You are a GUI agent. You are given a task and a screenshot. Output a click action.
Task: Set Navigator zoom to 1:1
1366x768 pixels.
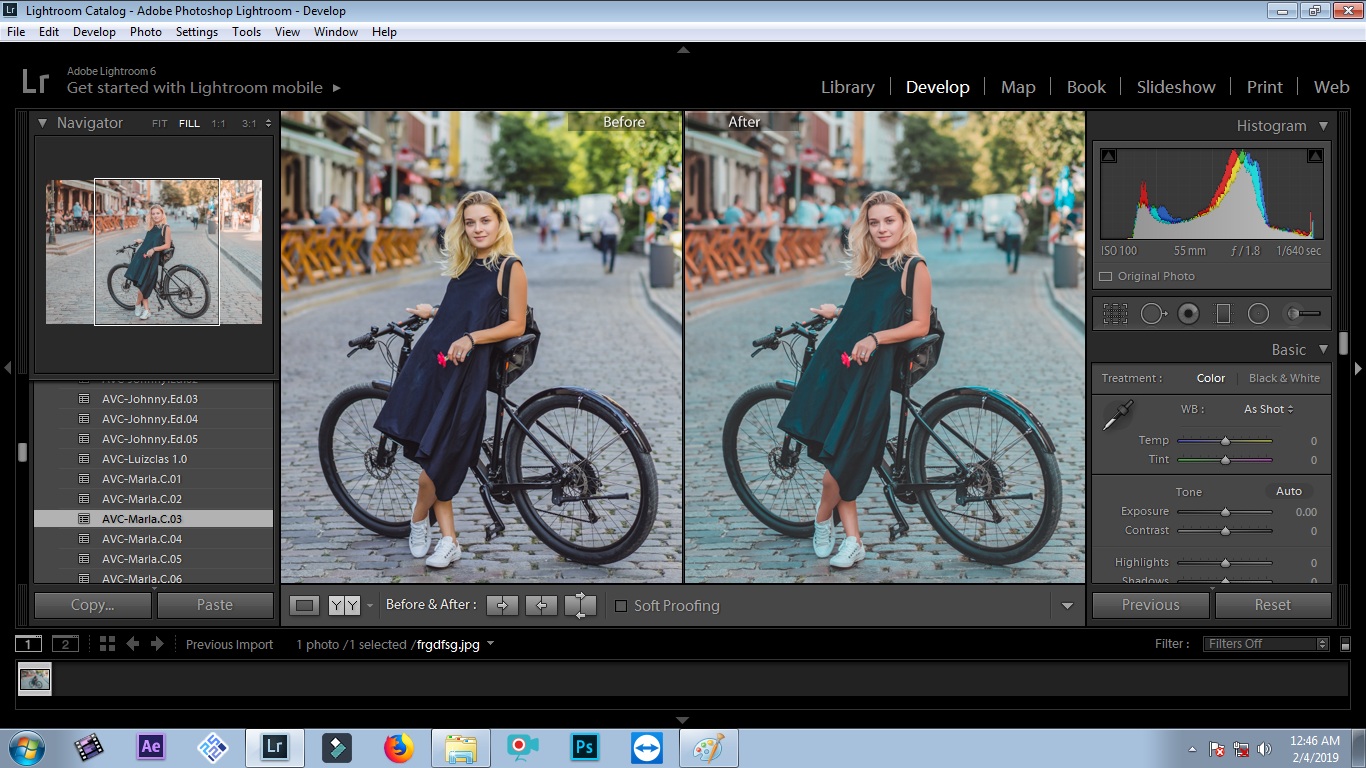218,124
